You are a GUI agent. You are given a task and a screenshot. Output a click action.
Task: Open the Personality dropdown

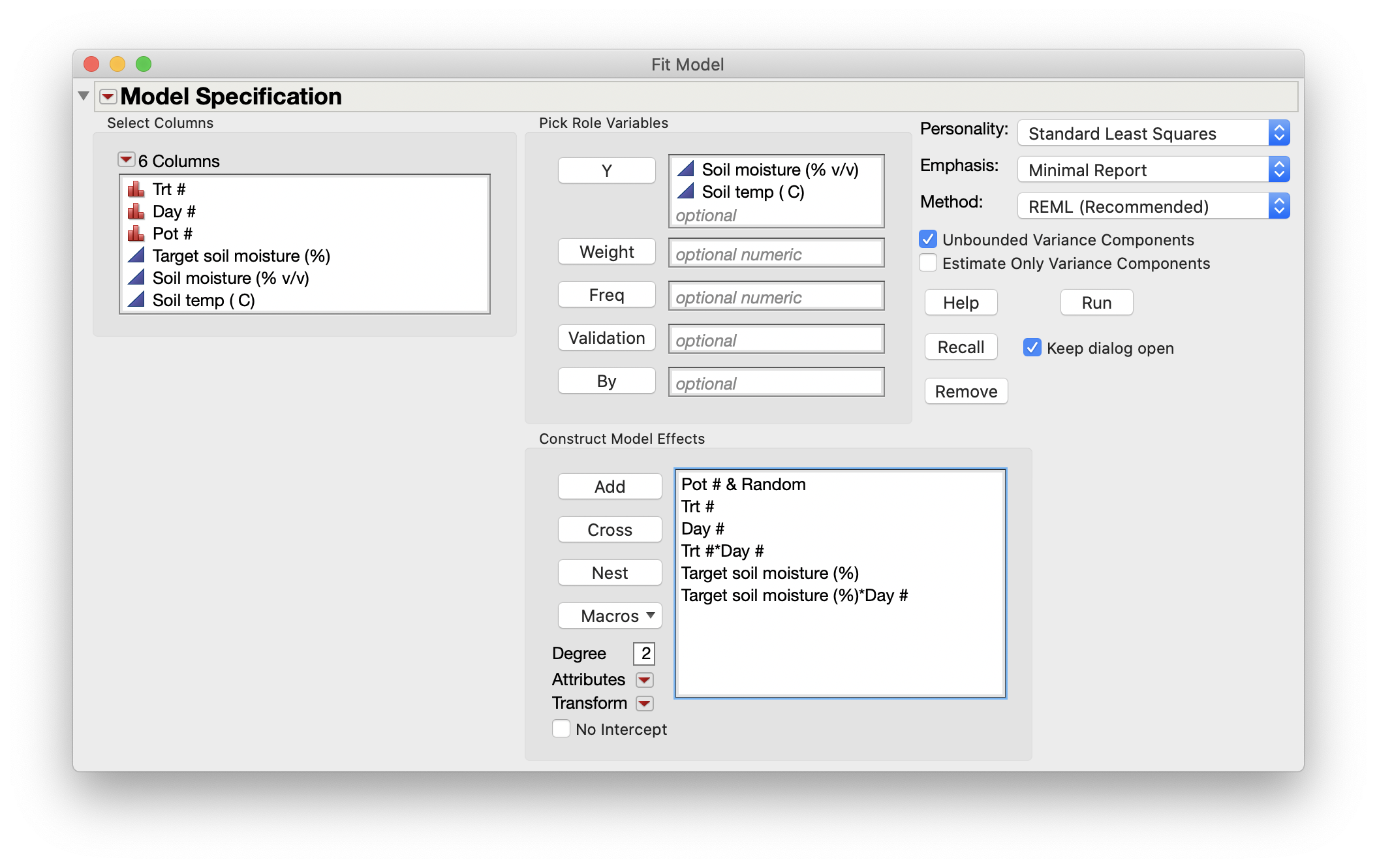point(1153,133)
